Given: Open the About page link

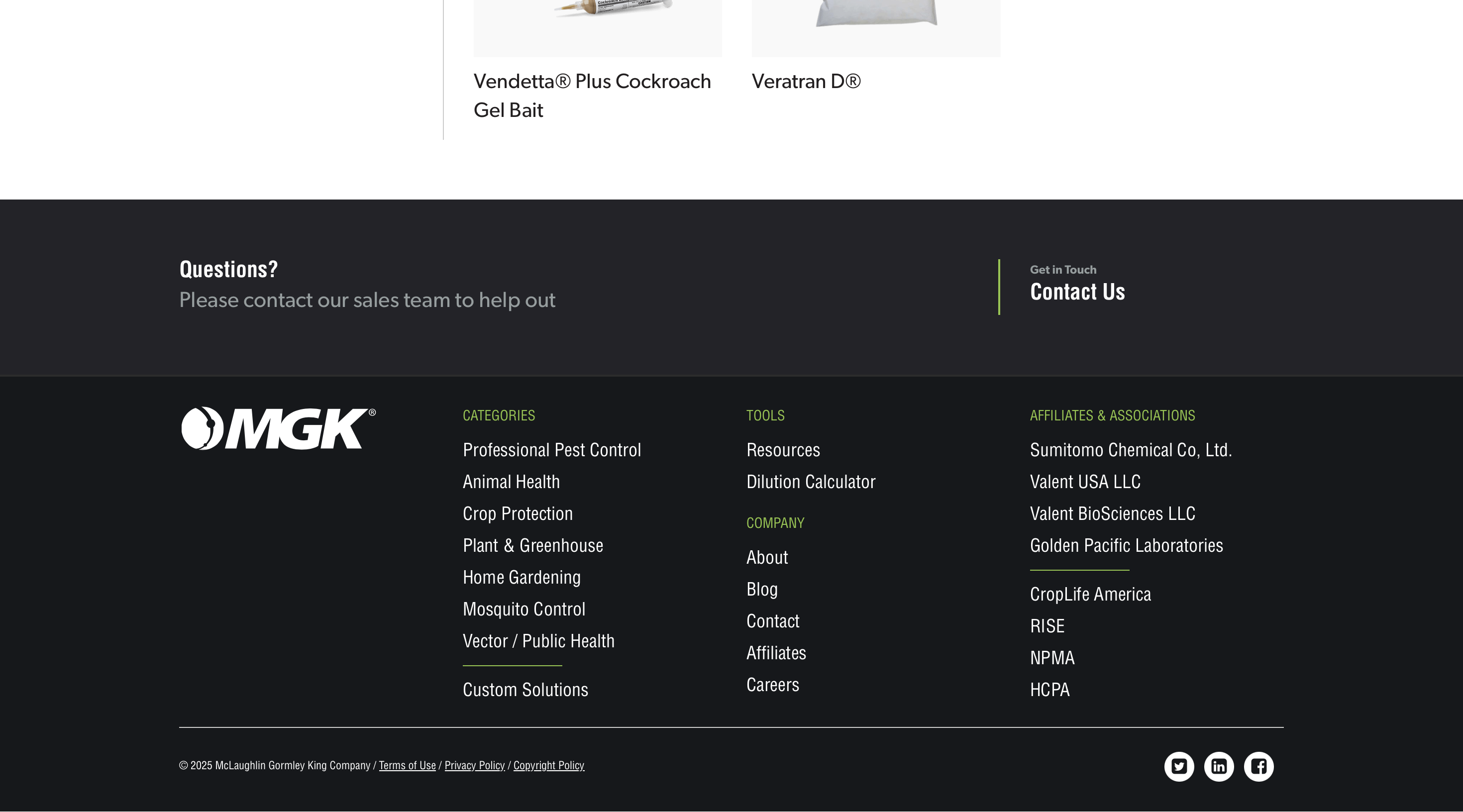Looking at the screenshot, I should (767, 558).
